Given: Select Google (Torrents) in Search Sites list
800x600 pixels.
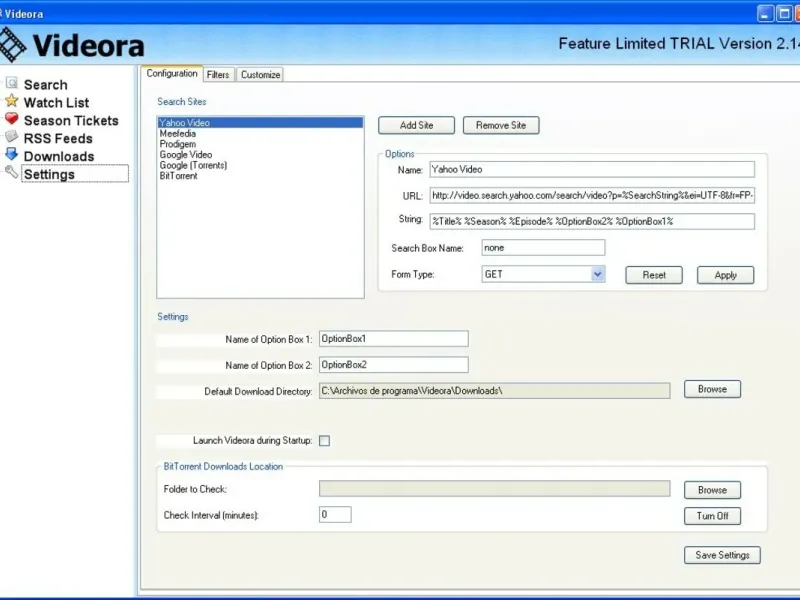Looking at the screenshot, I should pos(260,165).
